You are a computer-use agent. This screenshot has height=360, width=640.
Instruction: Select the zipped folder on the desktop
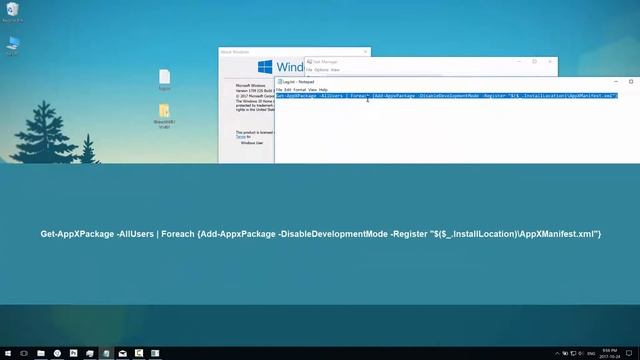click(164, 116)
